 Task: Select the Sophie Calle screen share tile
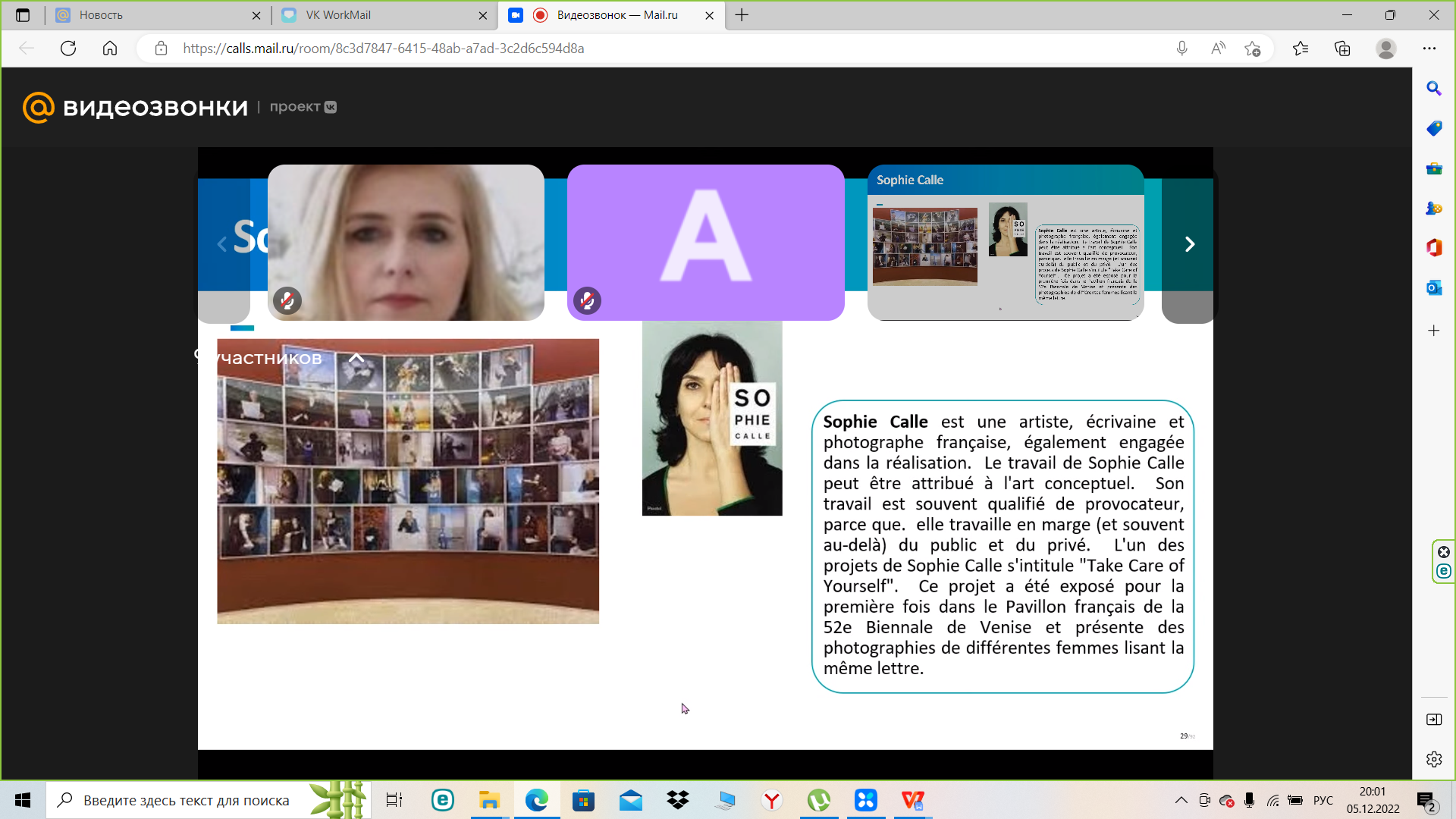[1006, 243]
